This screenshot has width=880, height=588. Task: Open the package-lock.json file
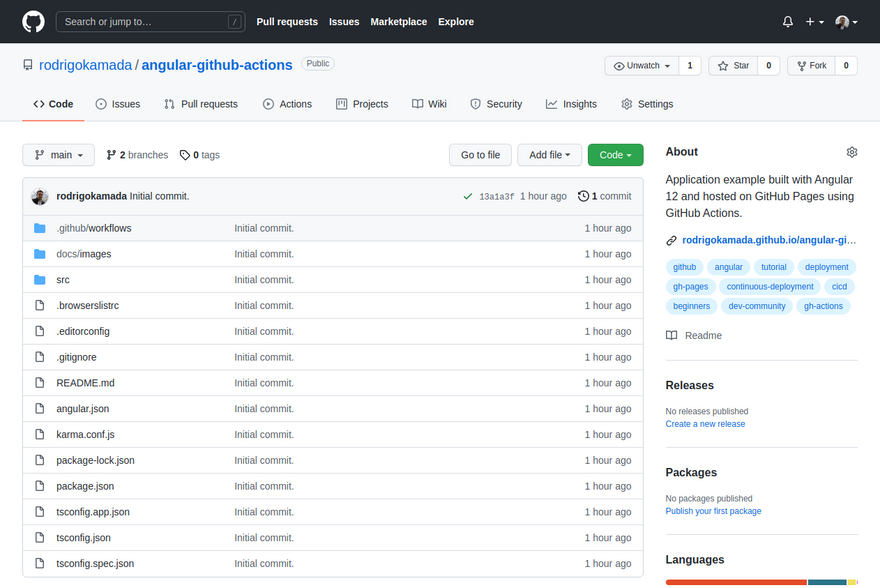click(95, 461)
